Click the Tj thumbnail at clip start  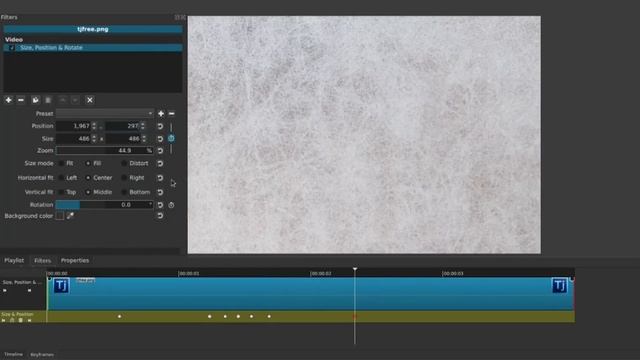point(61,285)
